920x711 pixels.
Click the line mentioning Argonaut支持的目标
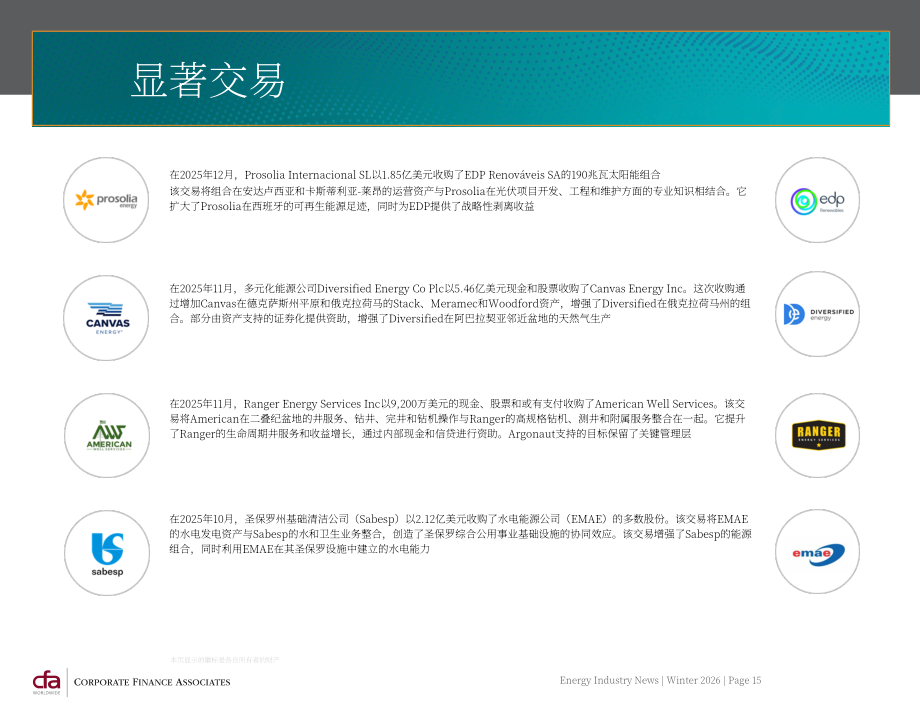[x=430, y=434]
